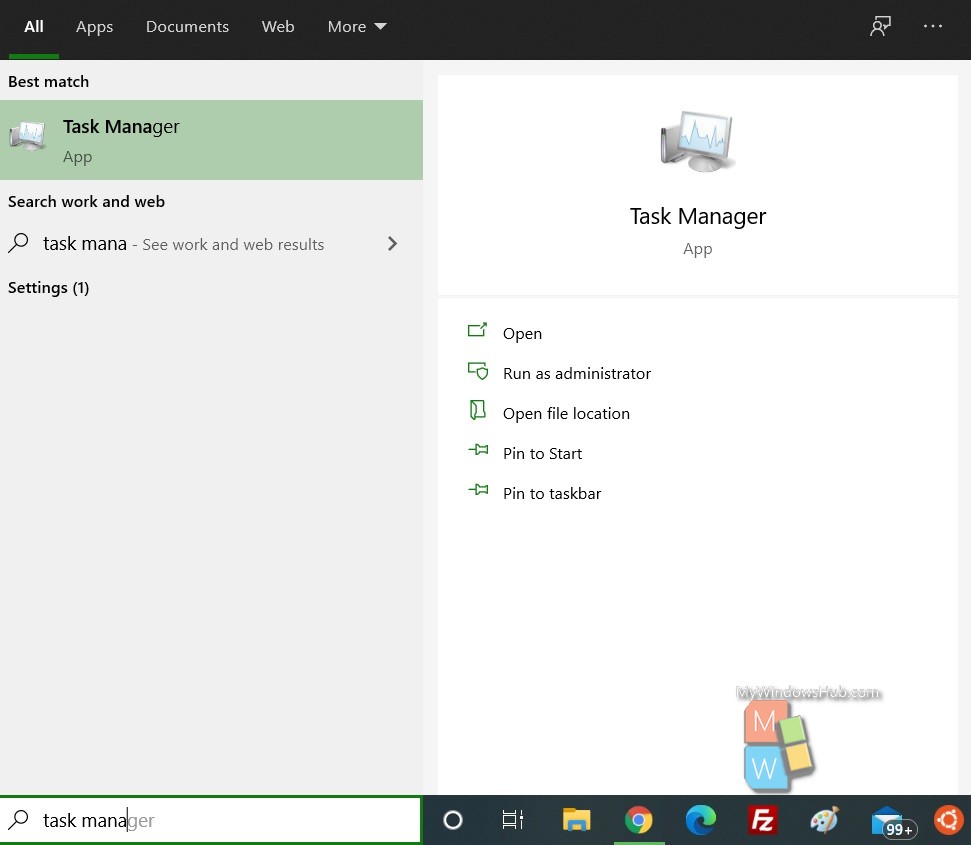971x845 pixels.
Task: Switch to the Documents tab
Action: click(187, 27)
